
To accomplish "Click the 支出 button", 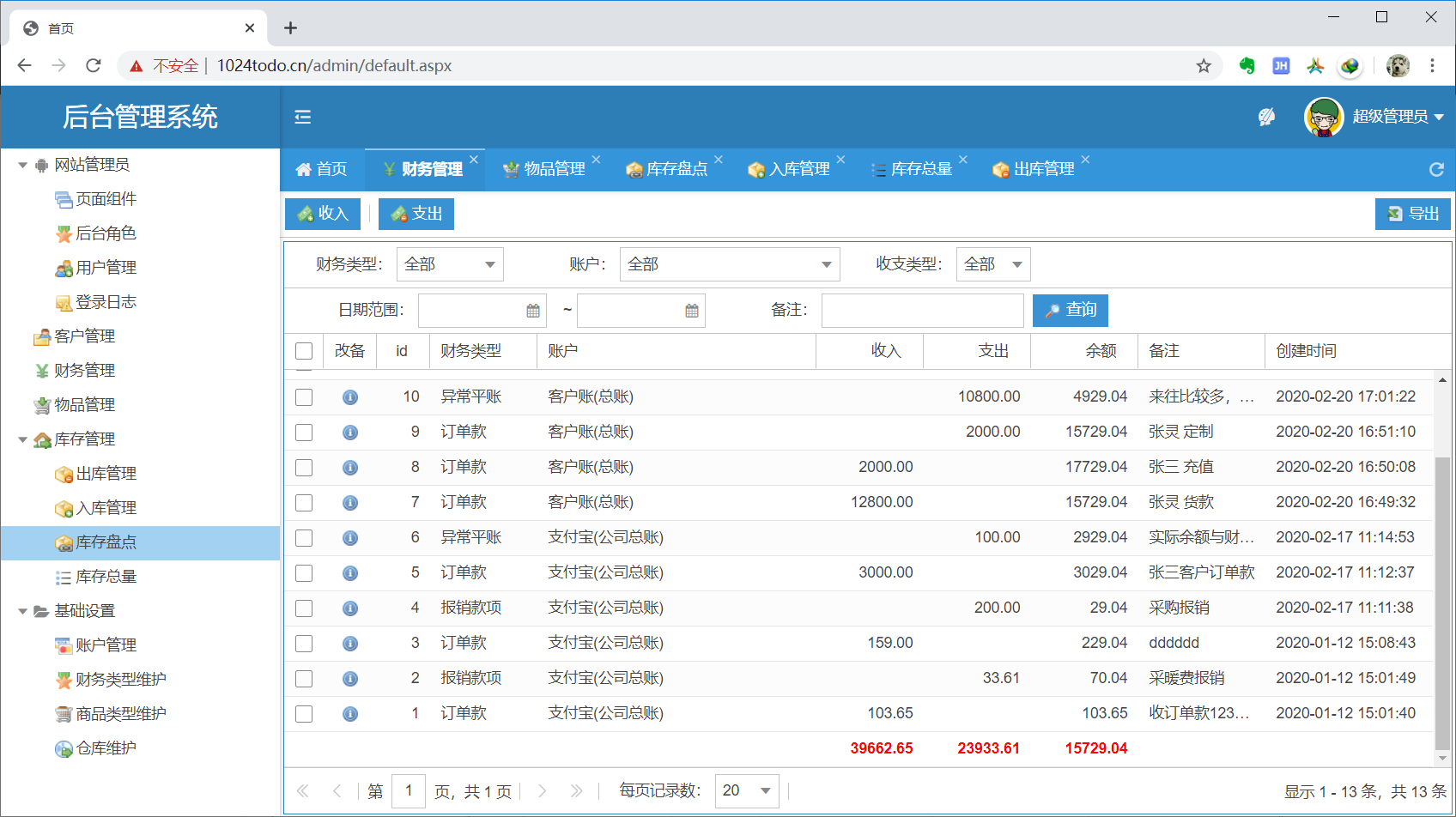I will [416, 214].
